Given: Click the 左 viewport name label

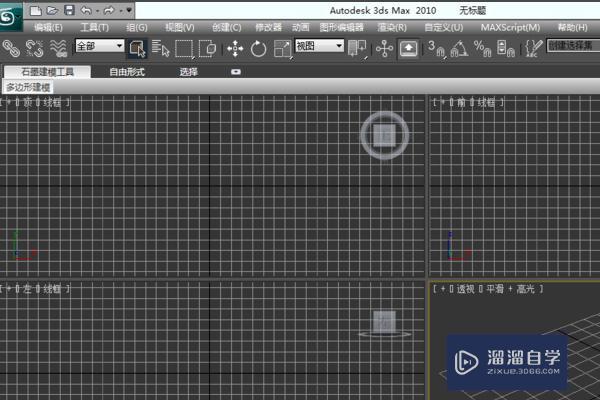Looking at the screenshot, I should 27,289.
